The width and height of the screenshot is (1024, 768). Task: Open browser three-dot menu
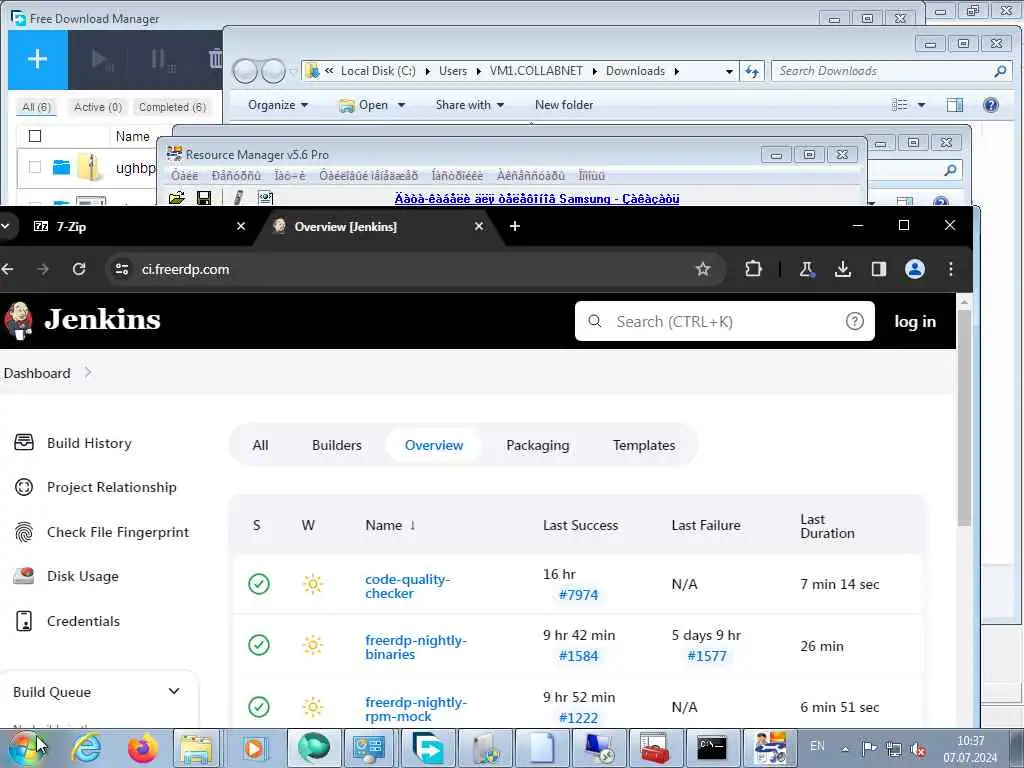click(x=951, y=269)
